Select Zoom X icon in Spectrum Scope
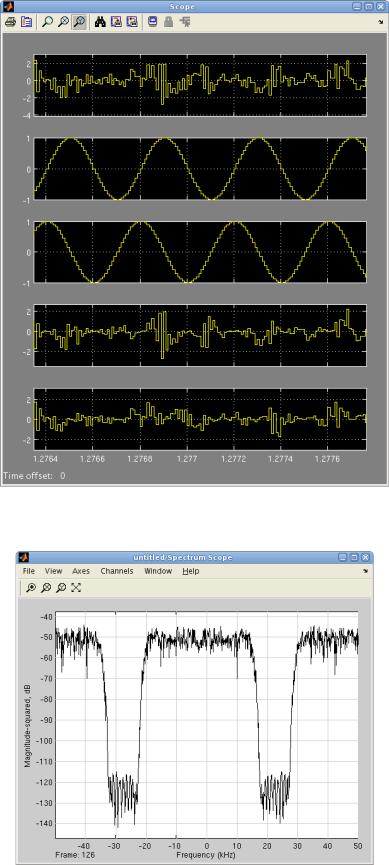Screen dimensions: 389x865 pyautogui.click(x=46, y=588)
